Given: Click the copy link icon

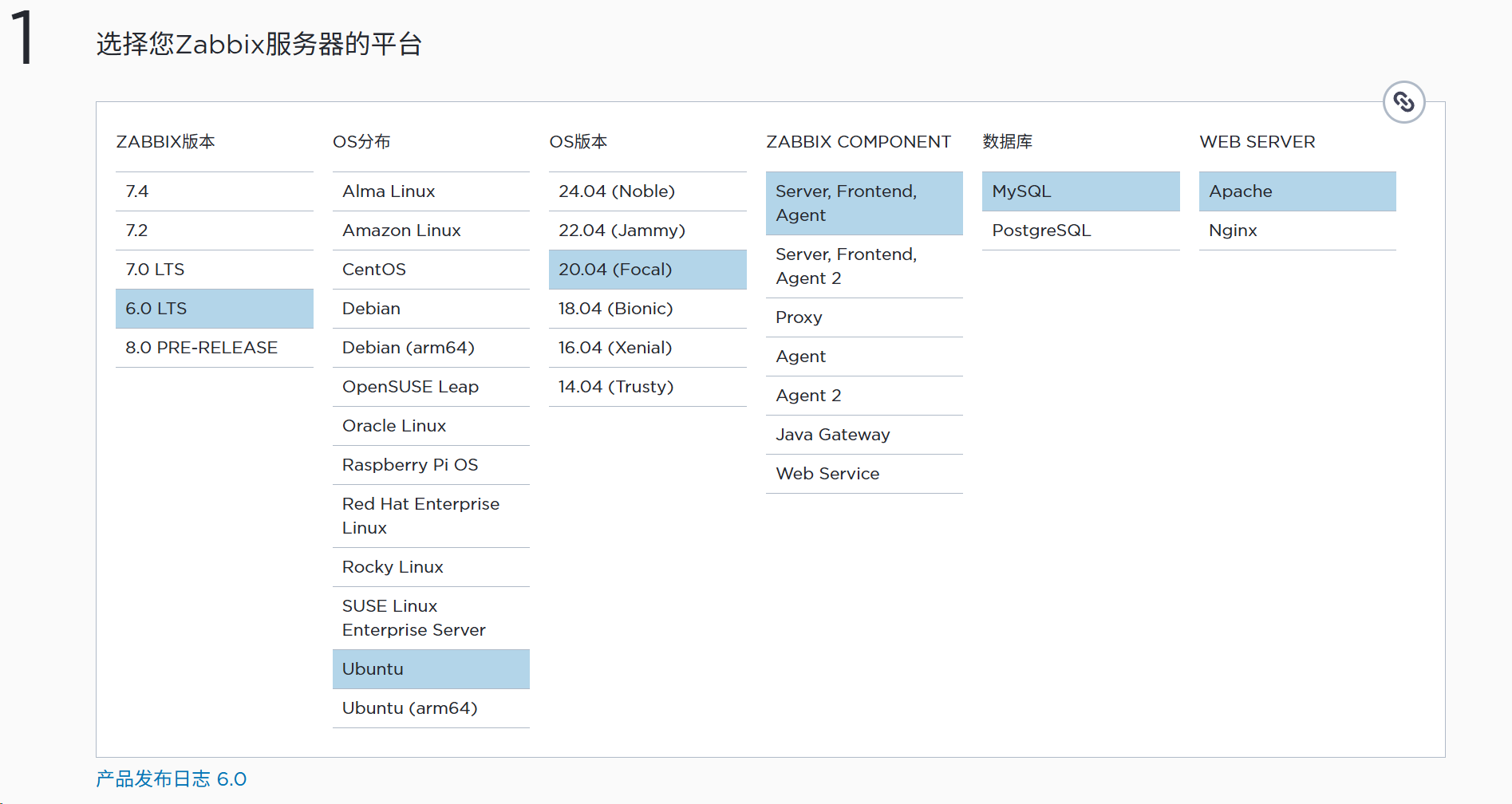Looking at the screenshot, I should (1403, 102).
